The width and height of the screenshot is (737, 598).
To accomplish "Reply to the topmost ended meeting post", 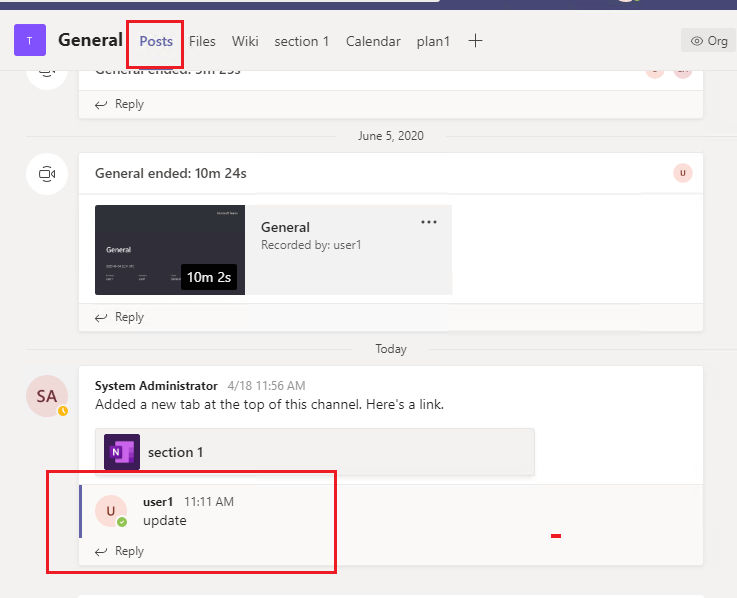I will click(119, 104).
